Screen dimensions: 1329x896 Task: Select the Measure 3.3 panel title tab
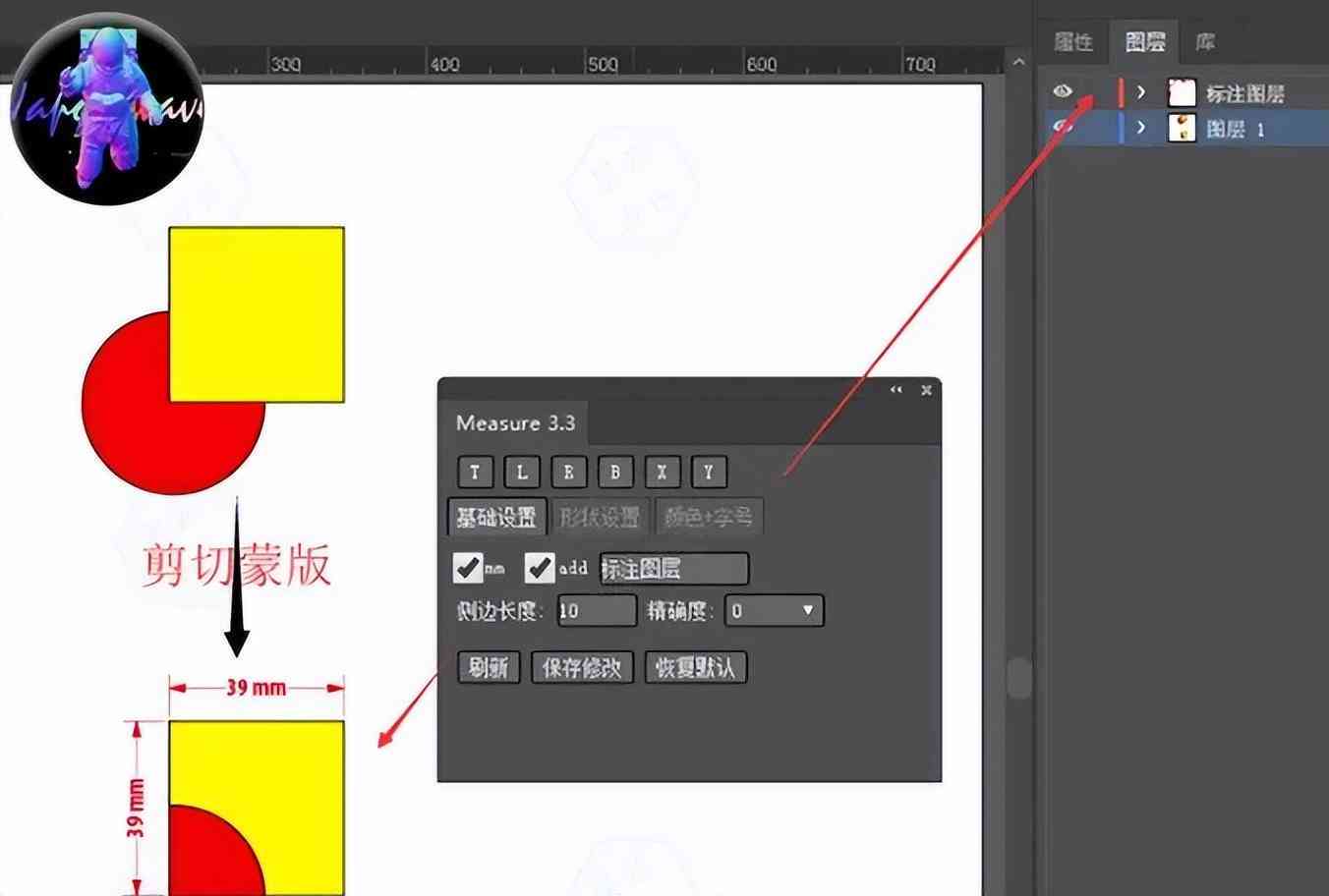click(515, 423)
